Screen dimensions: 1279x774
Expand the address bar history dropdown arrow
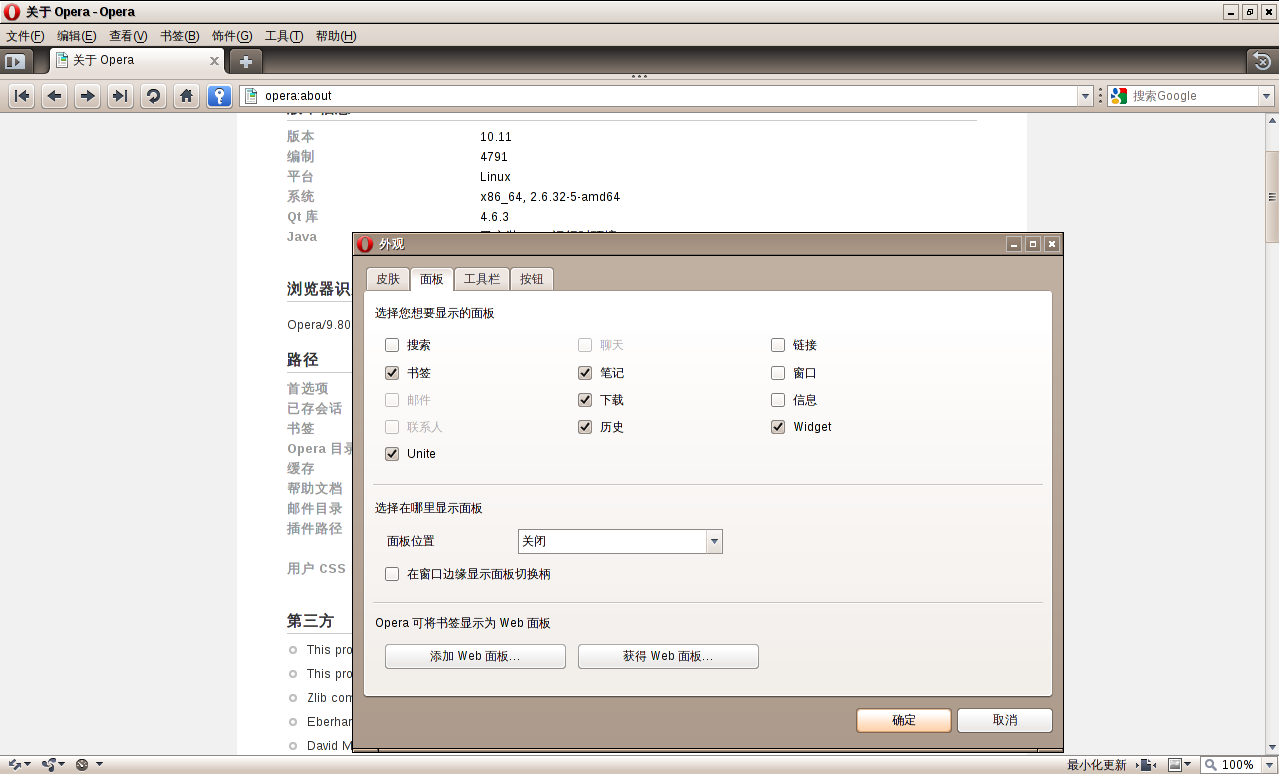tap(1085, 96)
